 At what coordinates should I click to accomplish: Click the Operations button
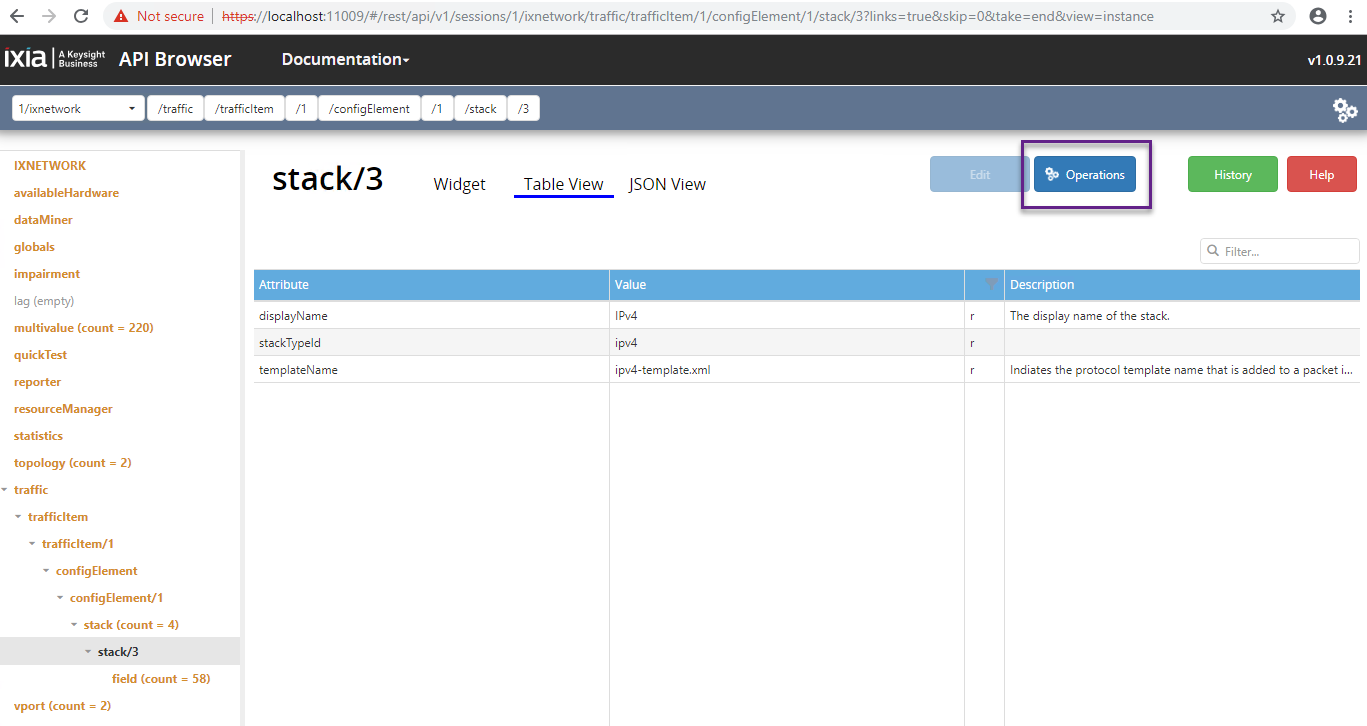1085,175
